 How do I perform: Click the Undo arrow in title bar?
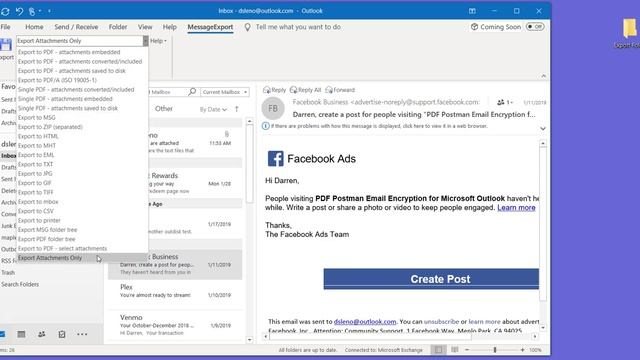tap(19, 11)
